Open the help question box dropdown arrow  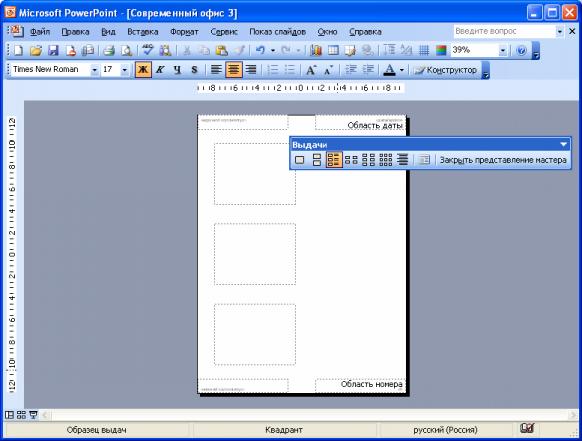(560, 32)
